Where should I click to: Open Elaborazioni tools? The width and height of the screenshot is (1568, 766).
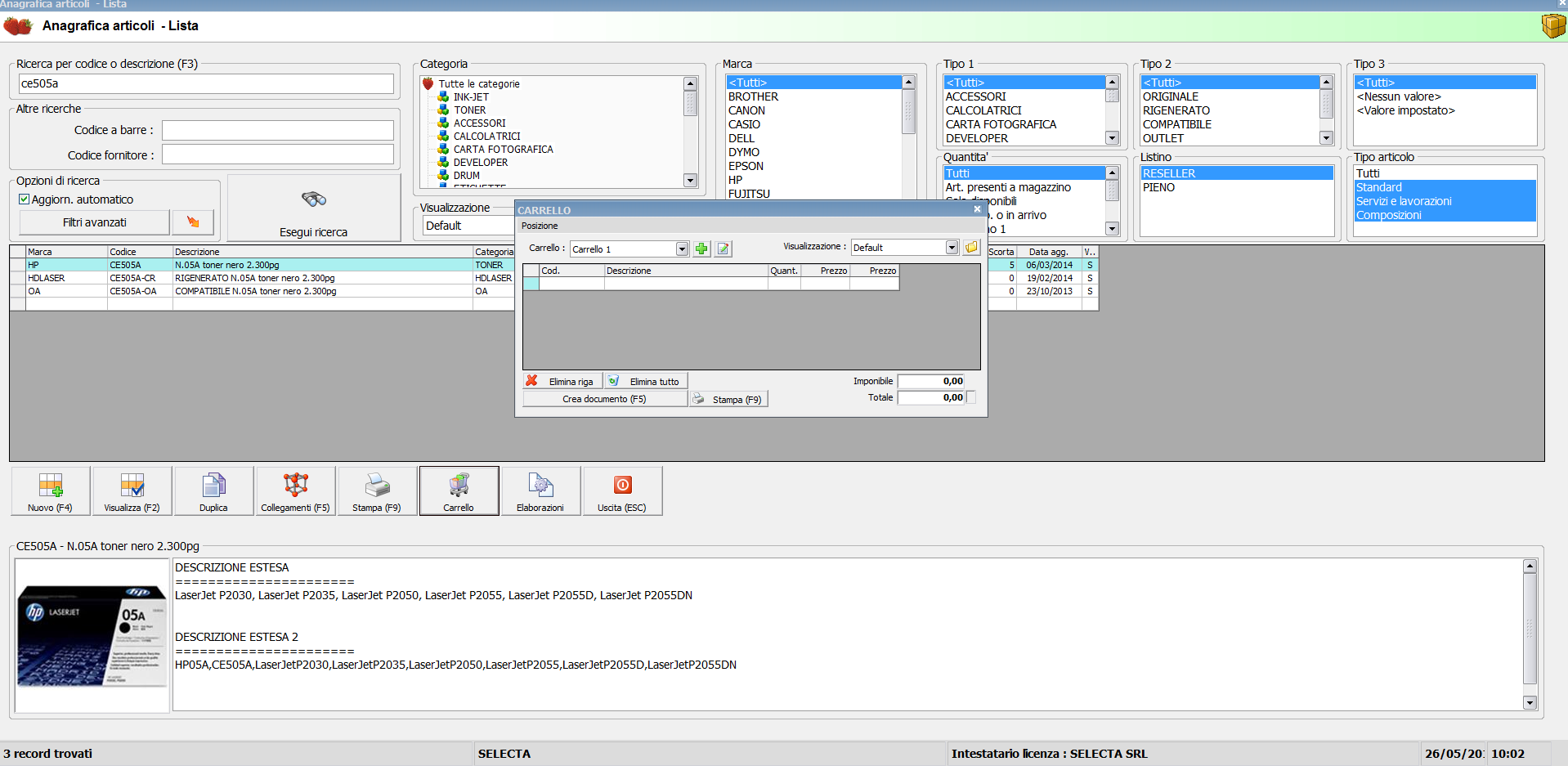click(x=540, y=491)
